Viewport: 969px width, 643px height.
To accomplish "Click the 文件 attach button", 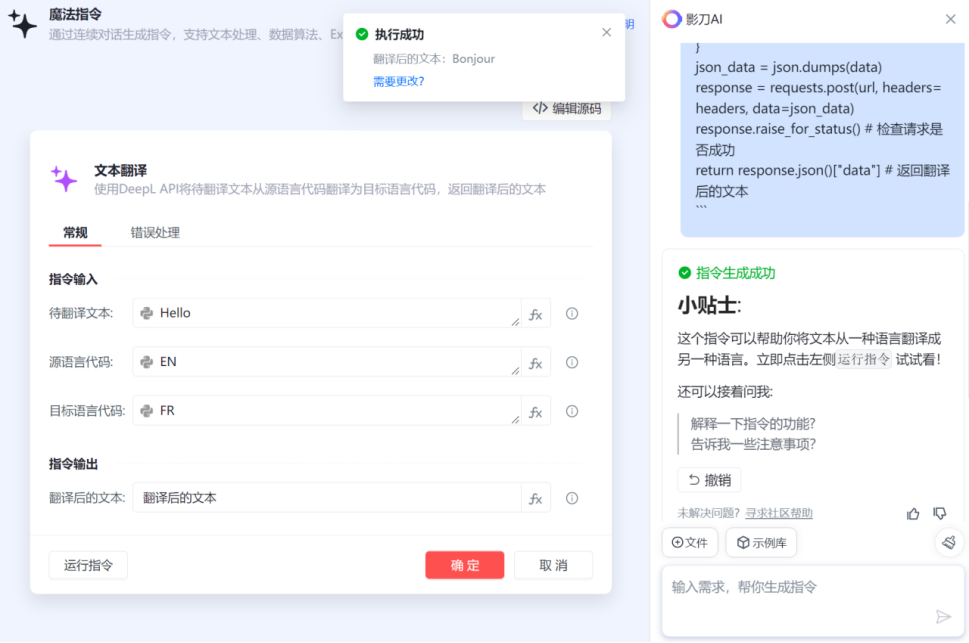I will pos(690,543).
